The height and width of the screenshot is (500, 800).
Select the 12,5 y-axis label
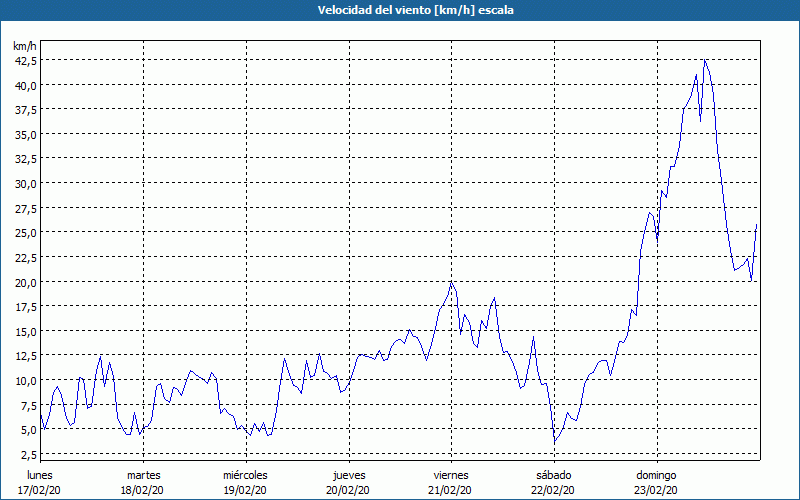(x=26, y=356)
